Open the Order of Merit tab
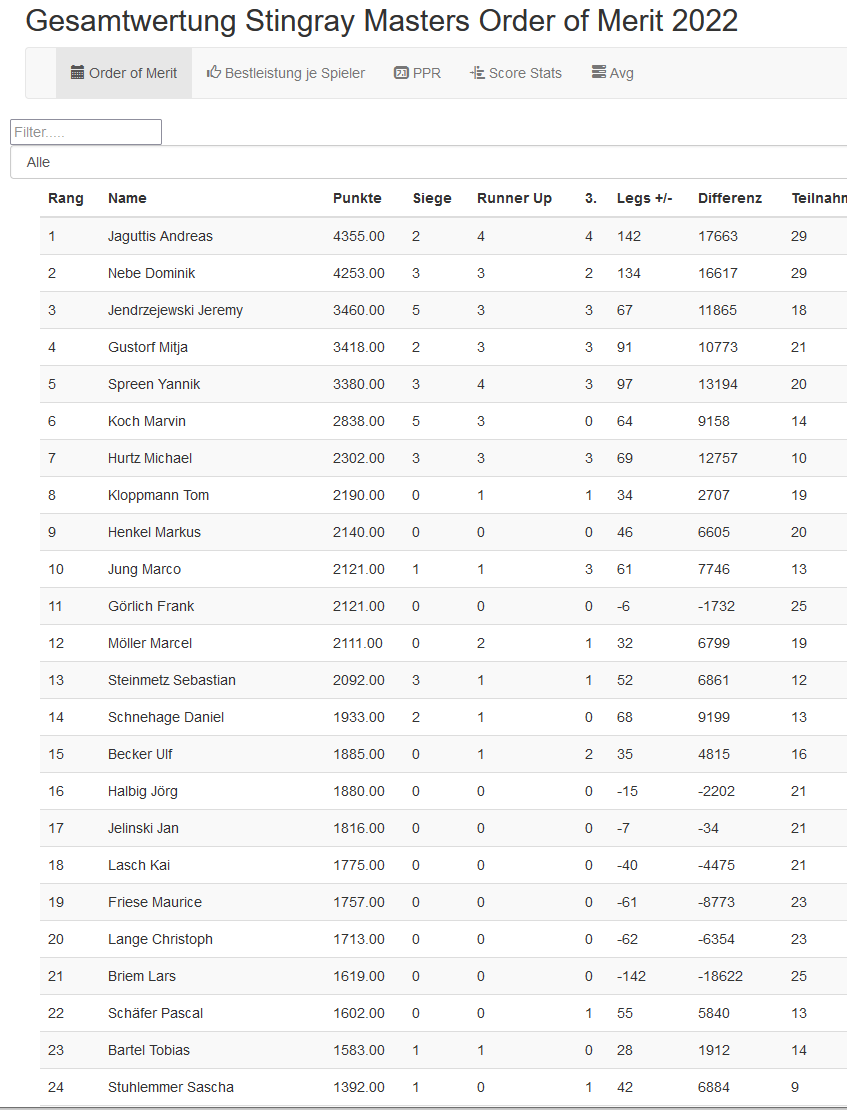The width and height of the screenshot is (847, 1110). [x=124, y=73]
